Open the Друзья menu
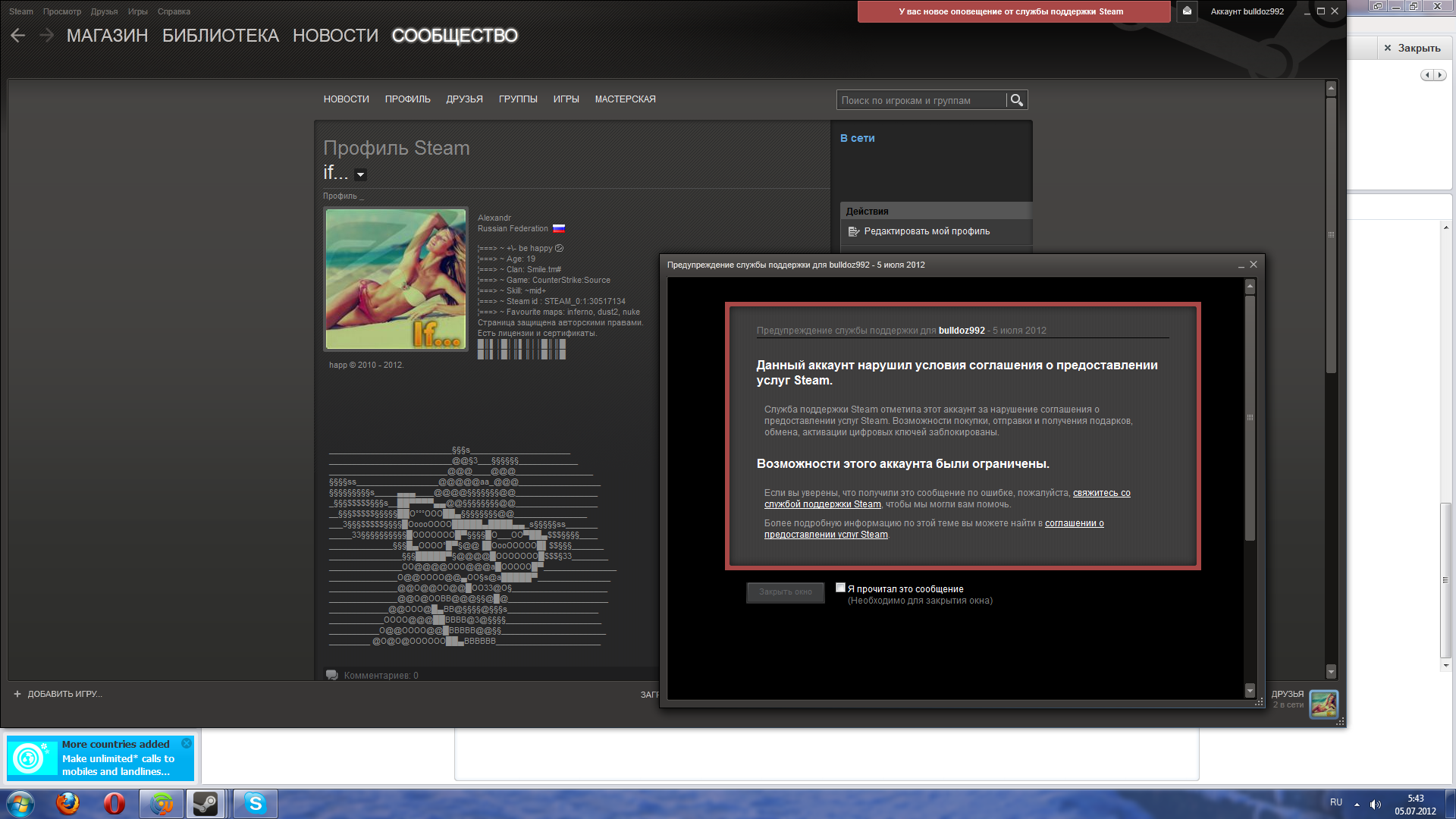 click(x=104, y=11)
